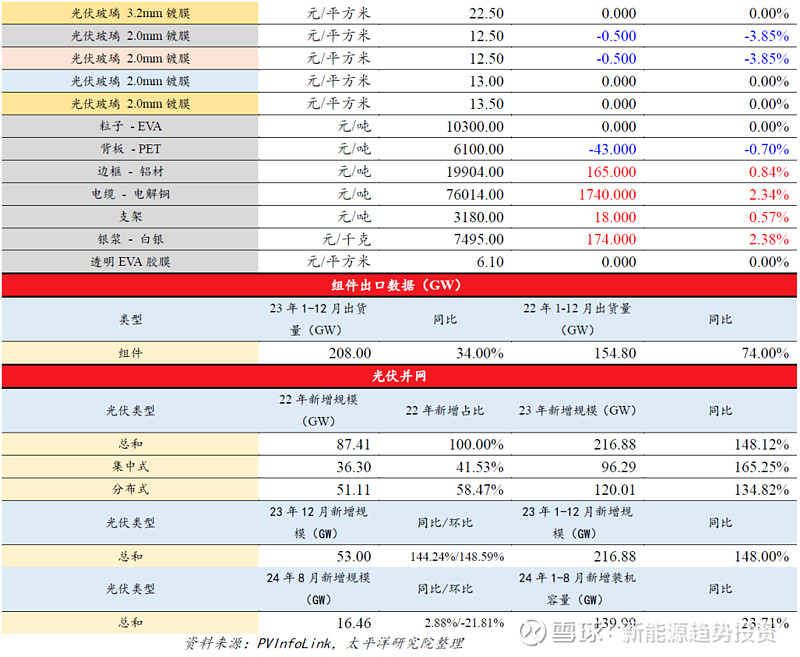800x657 pixels.
Task: Select the 96.29 value
Action: pyautogui.click(x=618, y=467)
